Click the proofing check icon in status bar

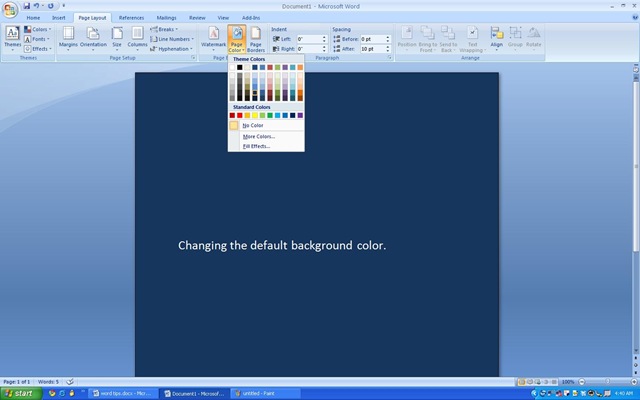coord(70,382)
